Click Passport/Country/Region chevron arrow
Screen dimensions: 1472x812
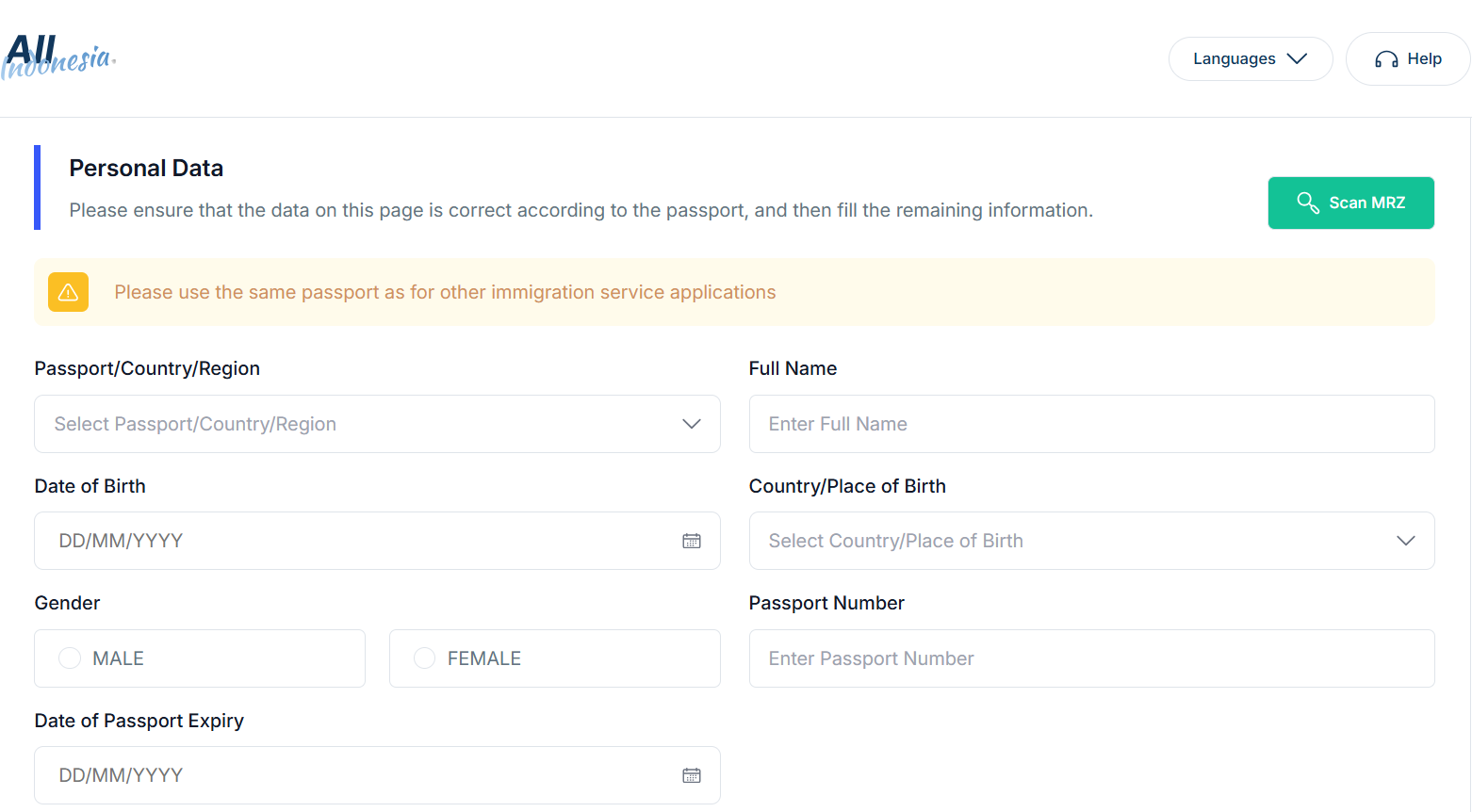tap(692, 424)
